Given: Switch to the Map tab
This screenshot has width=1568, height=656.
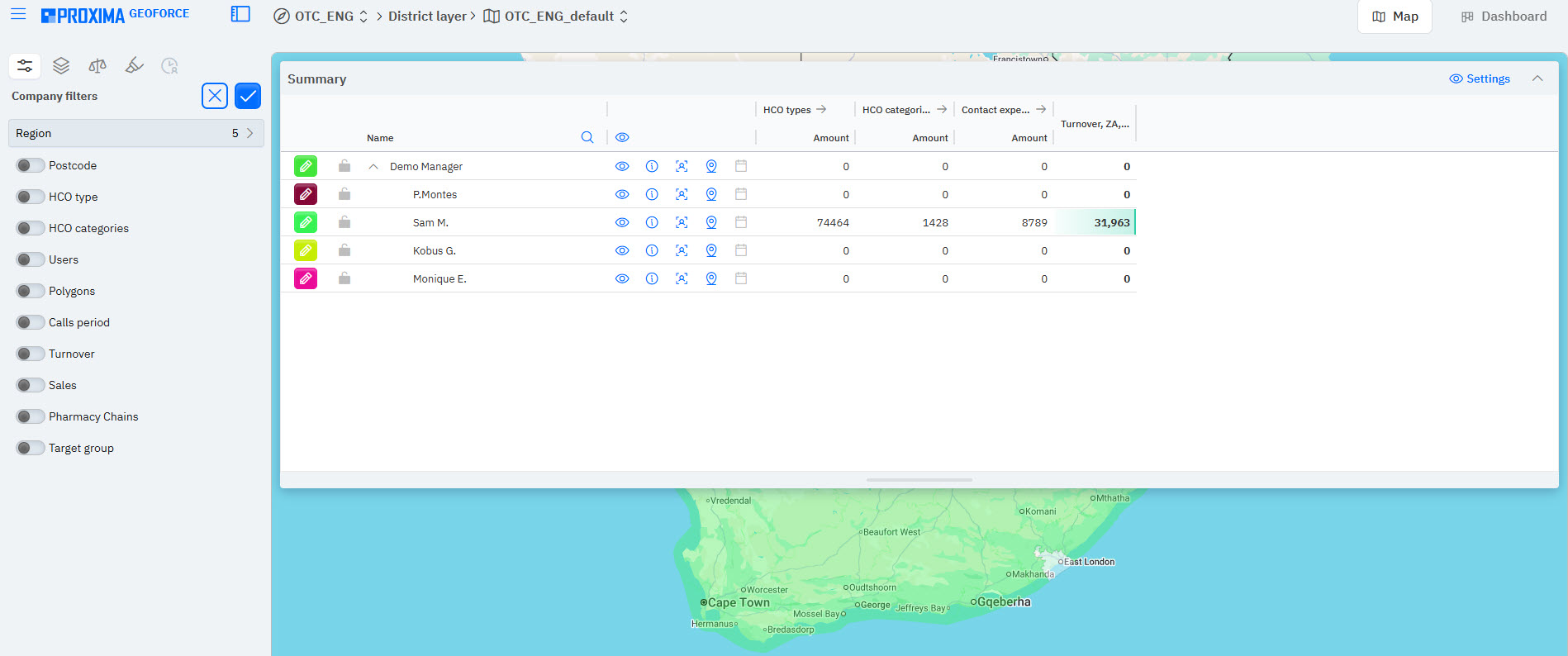Looking at the screenshot, I should pos(1395,17).
